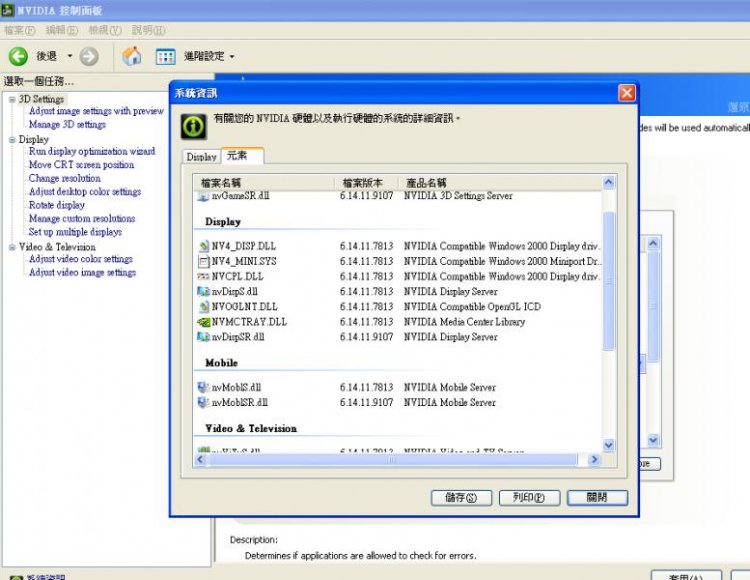Click the horizontal scrollbar thumb in file list

click(x=392, y=460)
